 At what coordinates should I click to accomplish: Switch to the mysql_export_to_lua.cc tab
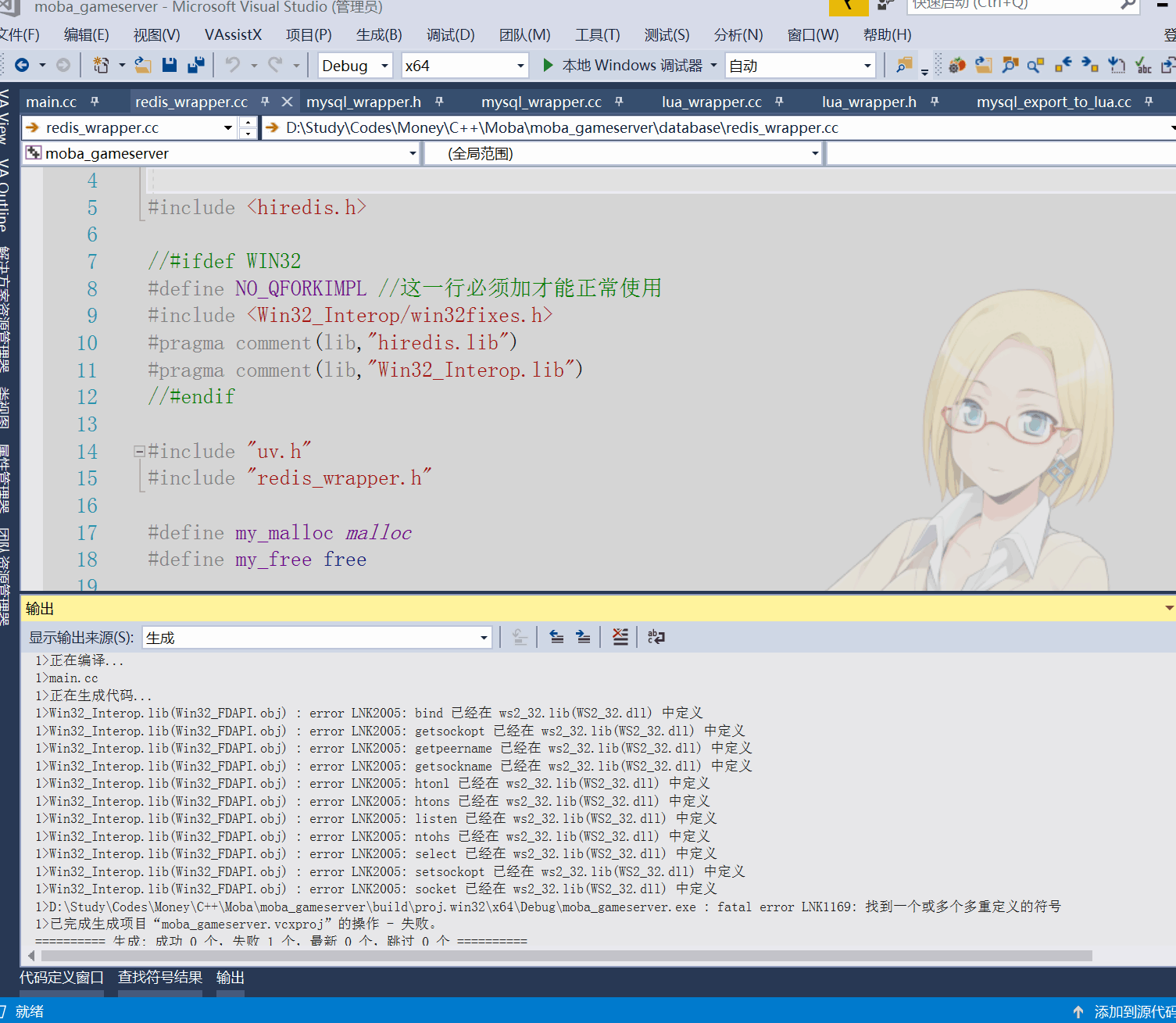coord(1054,102)
